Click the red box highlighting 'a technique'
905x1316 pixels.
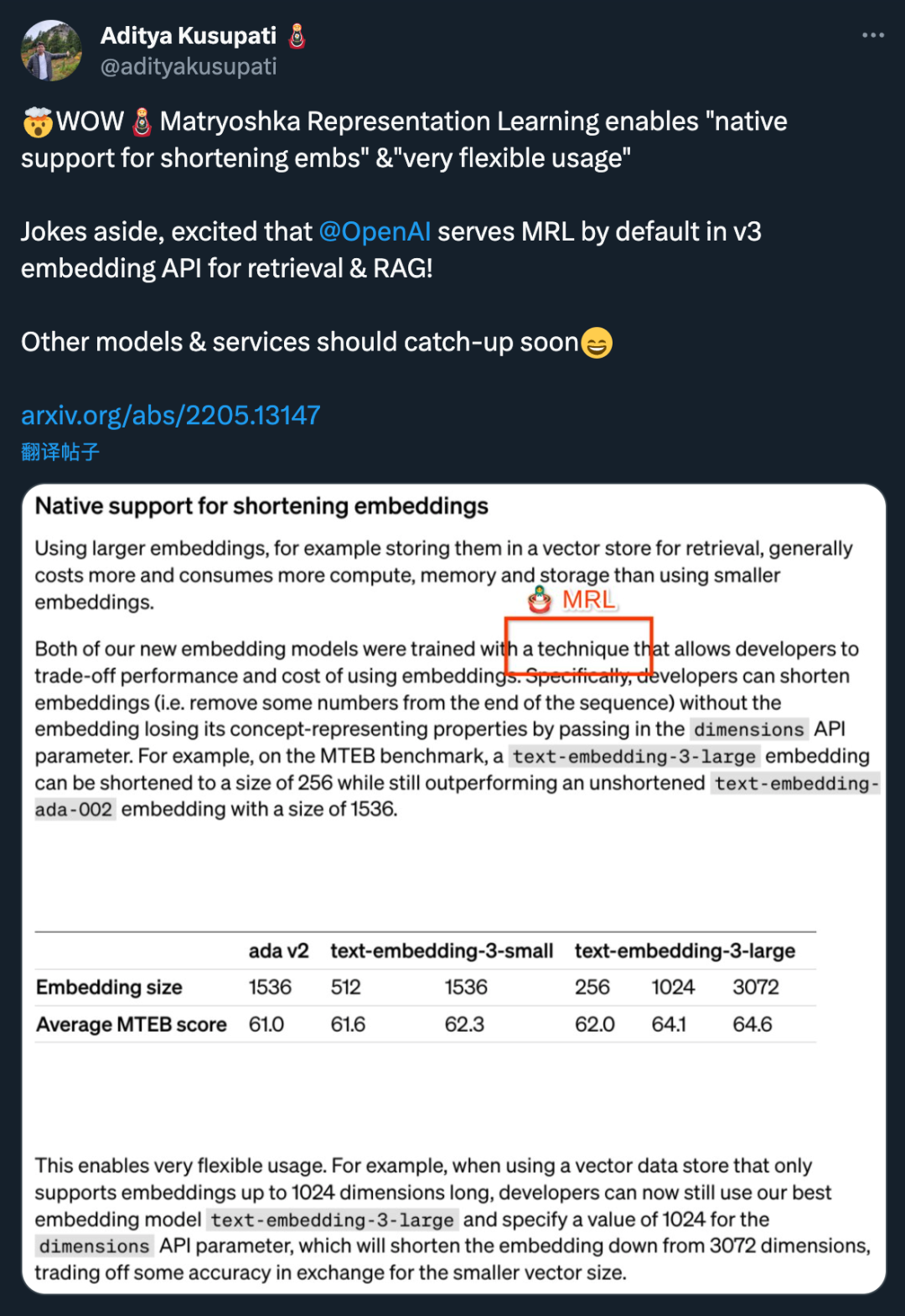click(578, 646)
